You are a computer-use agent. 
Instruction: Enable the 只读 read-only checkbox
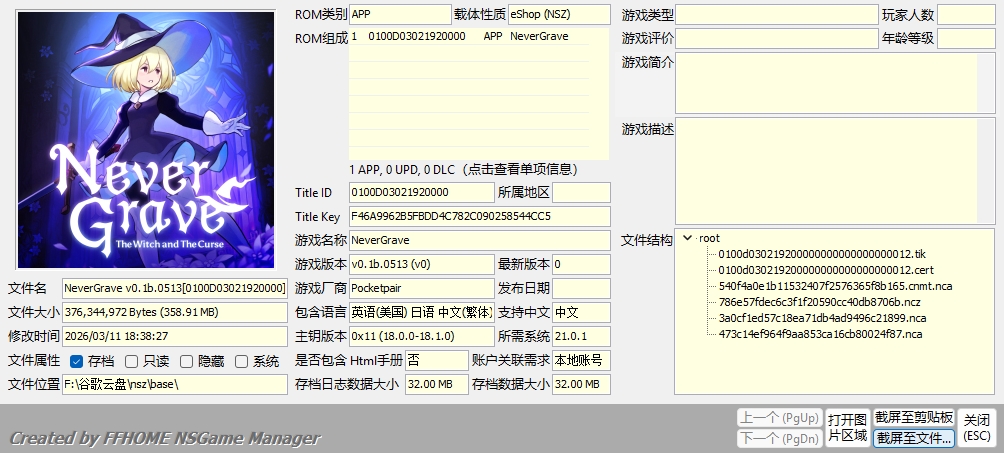pos(132,361)
